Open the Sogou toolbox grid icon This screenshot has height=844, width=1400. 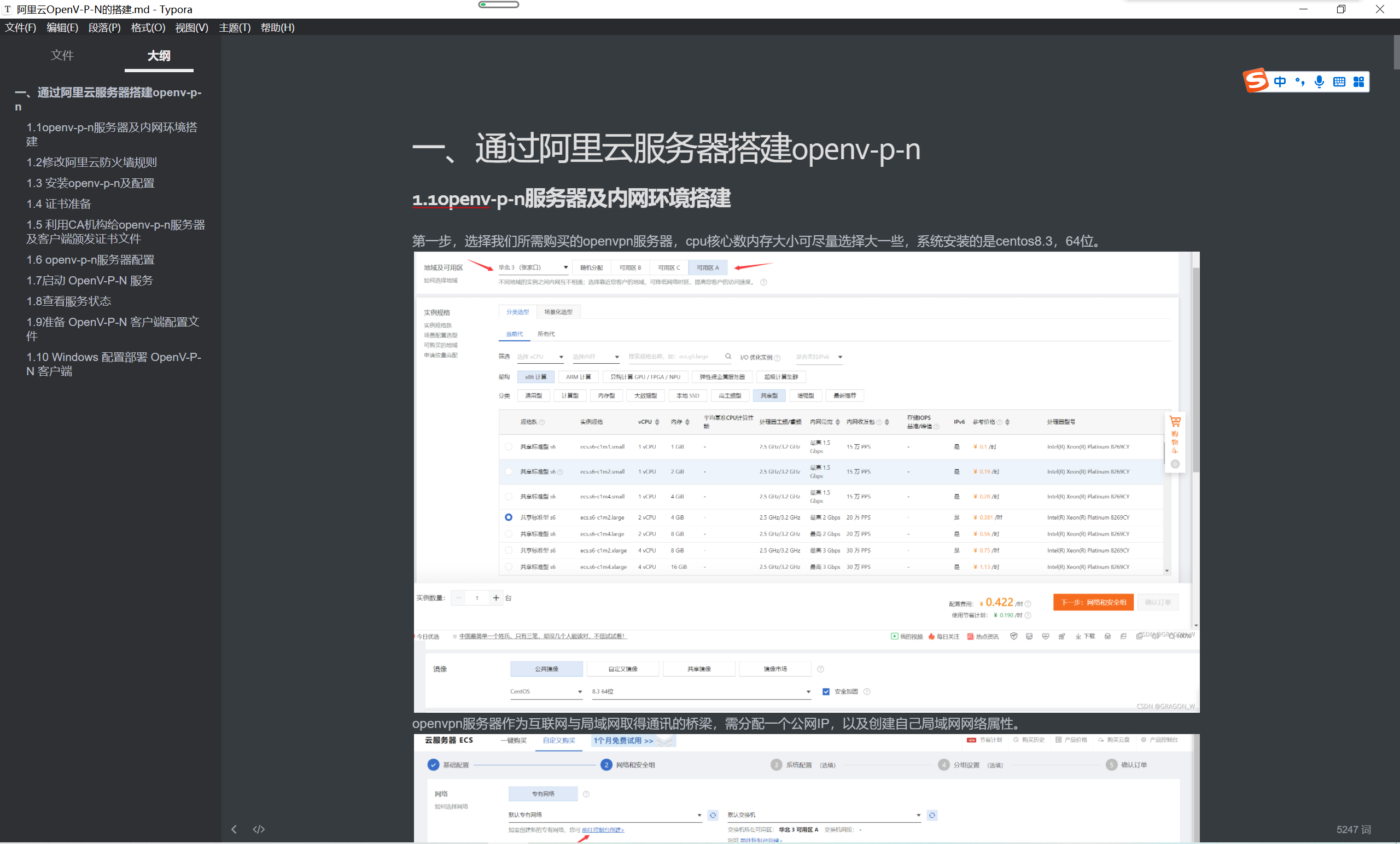pyautogui.click(x=1358, y=82)
